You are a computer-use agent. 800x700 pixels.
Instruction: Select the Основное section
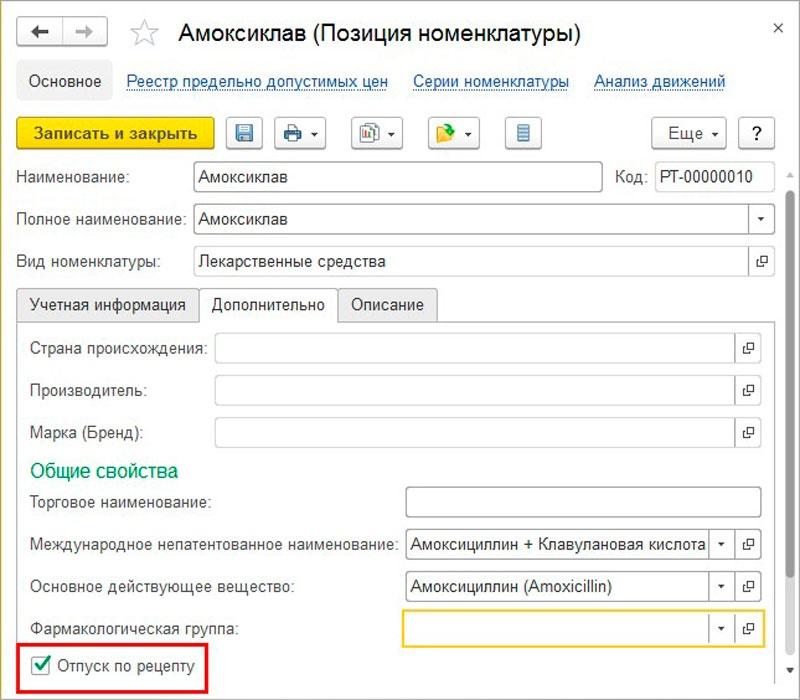(x=65, y=81)
